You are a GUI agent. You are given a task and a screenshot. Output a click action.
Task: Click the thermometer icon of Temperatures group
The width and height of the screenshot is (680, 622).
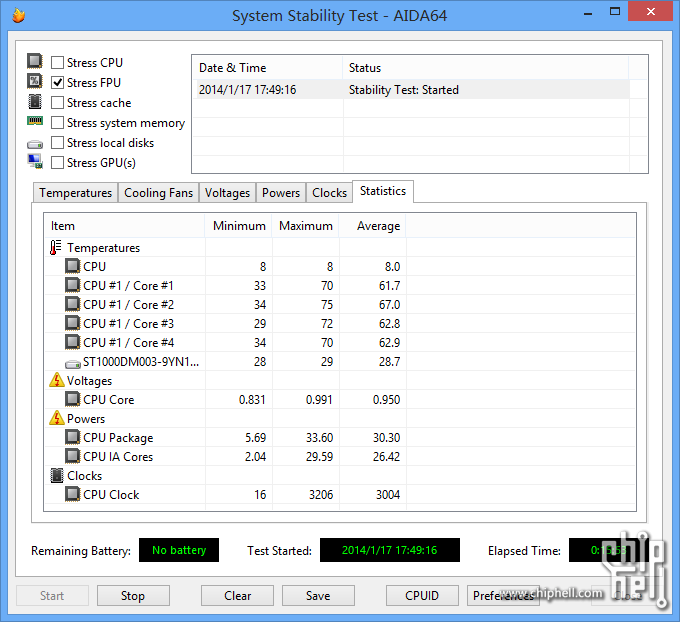[x=56, y=248]
